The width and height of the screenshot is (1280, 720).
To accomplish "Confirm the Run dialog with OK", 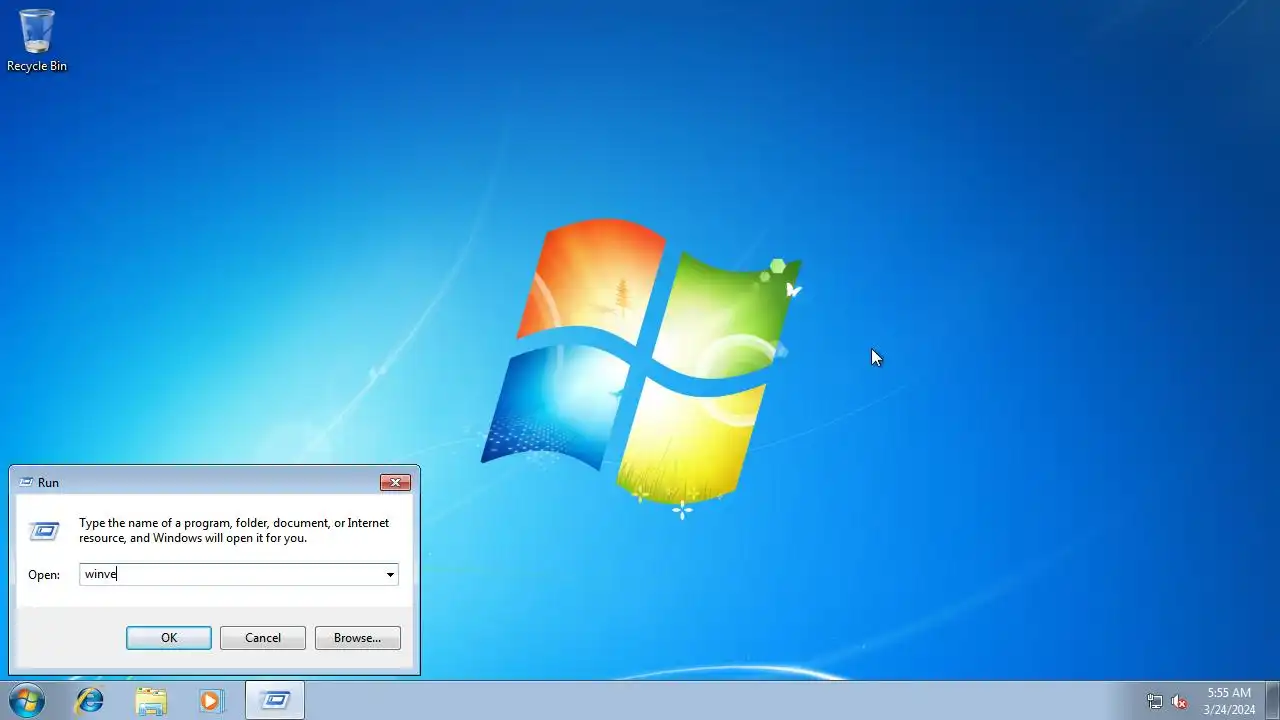I will pos(169,638).
